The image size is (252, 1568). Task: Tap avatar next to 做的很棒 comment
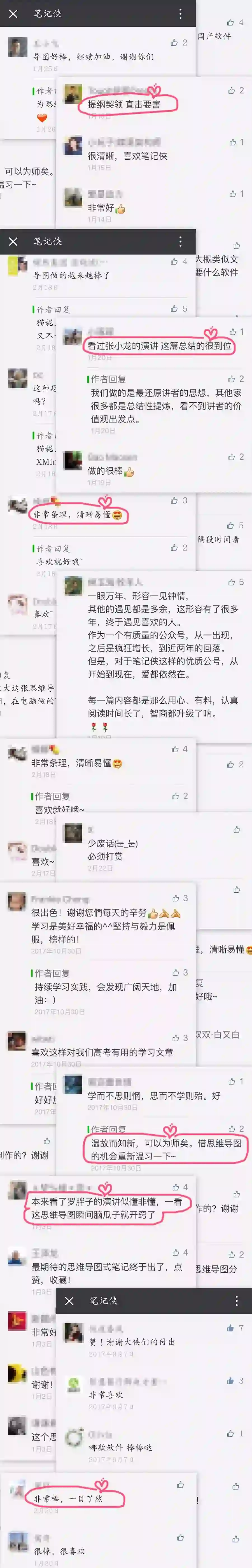point(74,461)
